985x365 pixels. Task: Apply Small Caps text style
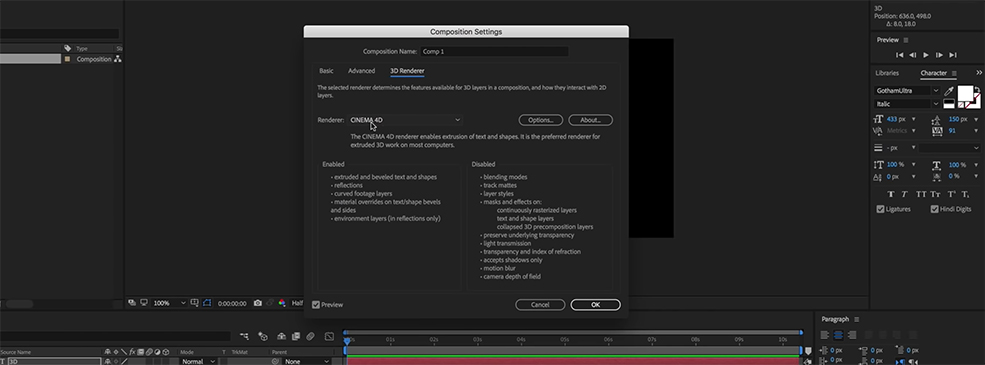point(935,194)
